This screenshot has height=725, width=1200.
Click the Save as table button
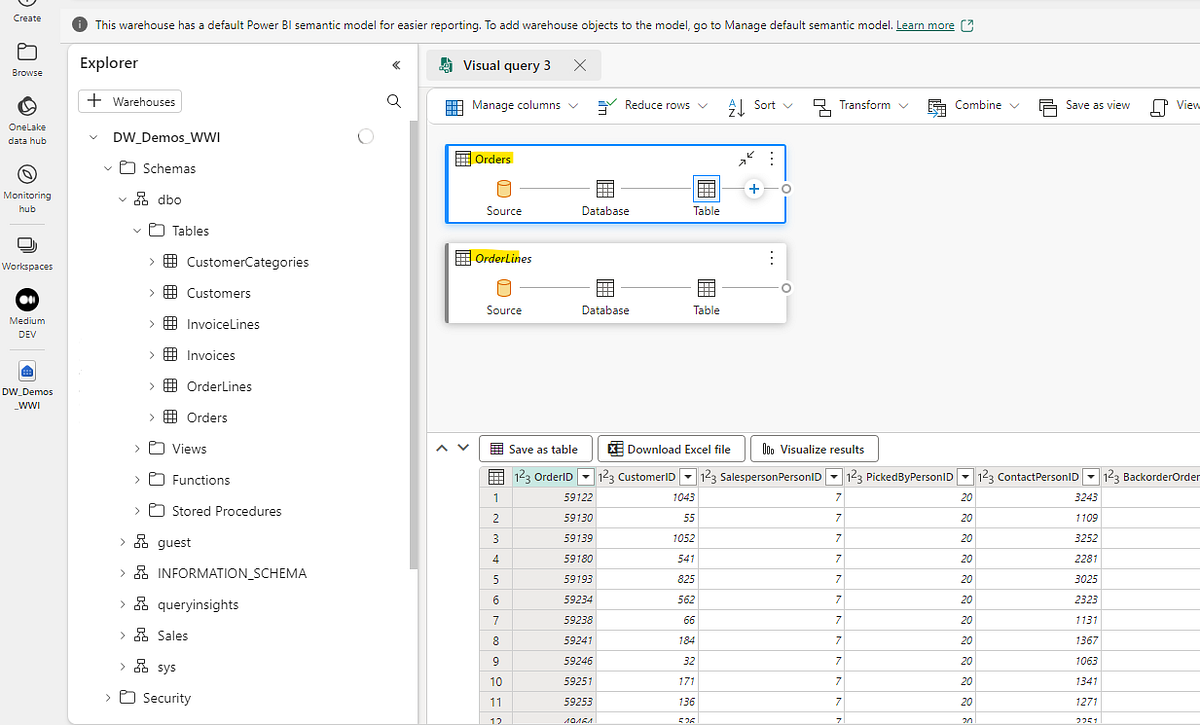(536, 448)
